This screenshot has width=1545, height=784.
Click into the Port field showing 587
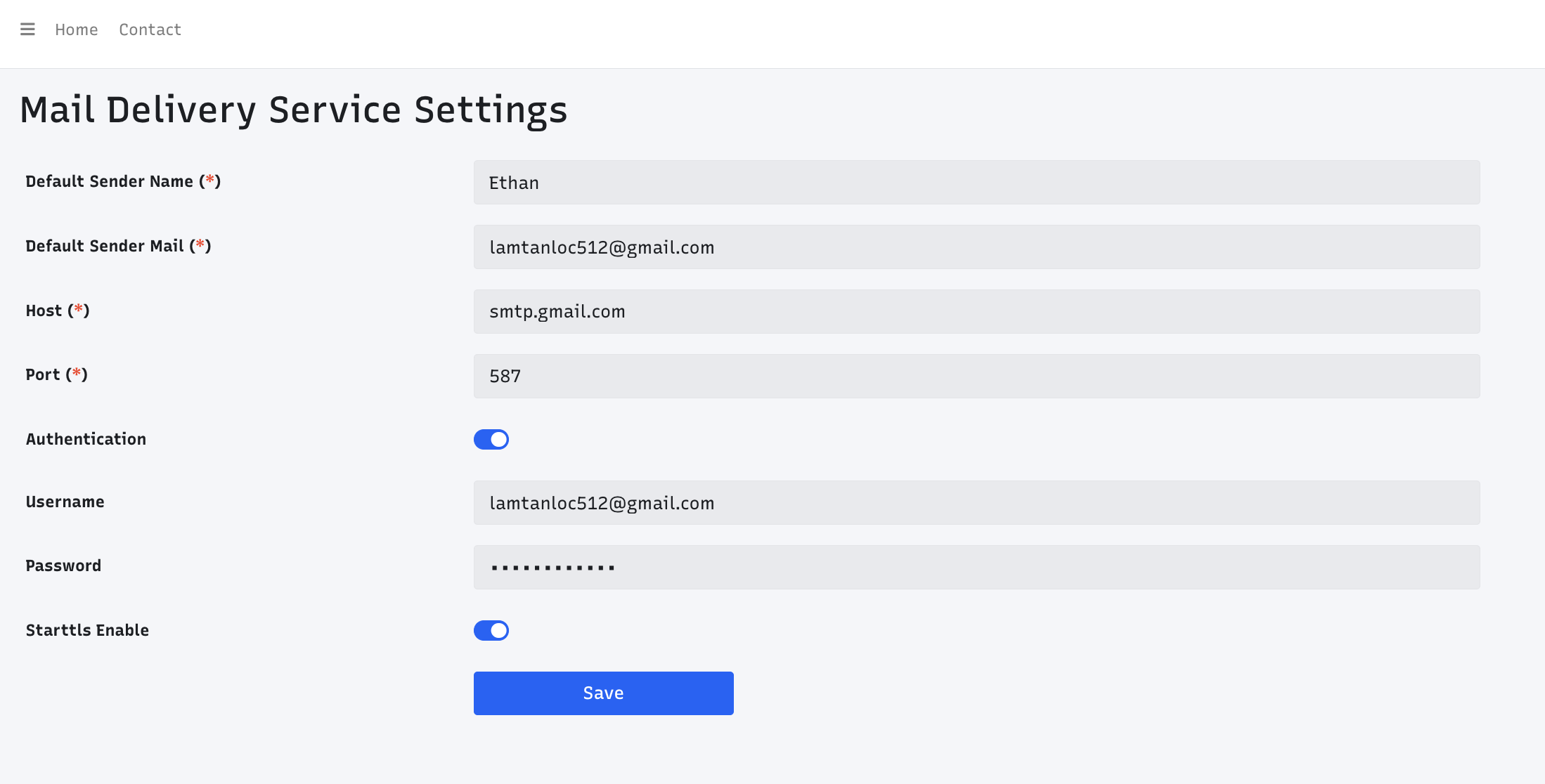click(976, 377)
